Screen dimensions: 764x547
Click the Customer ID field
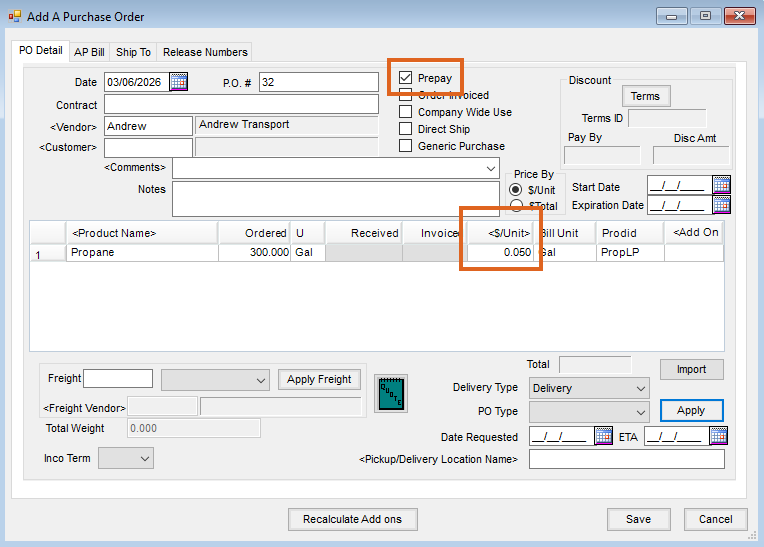(x=148, y=147)
